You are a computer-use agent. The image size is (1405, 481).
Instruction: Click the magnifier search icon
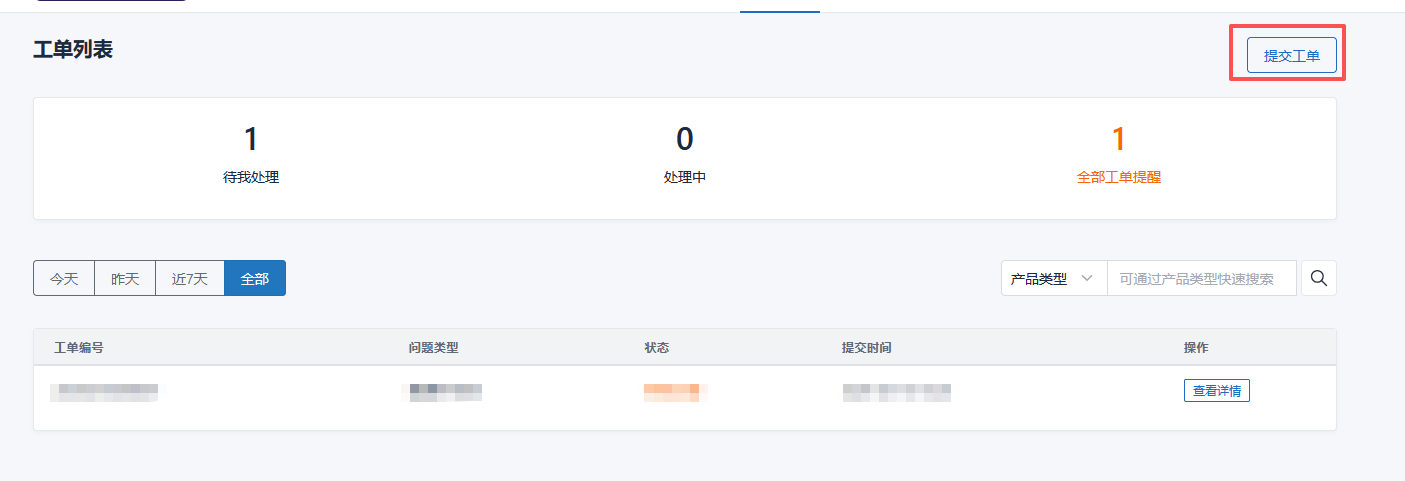point(1319,278)
